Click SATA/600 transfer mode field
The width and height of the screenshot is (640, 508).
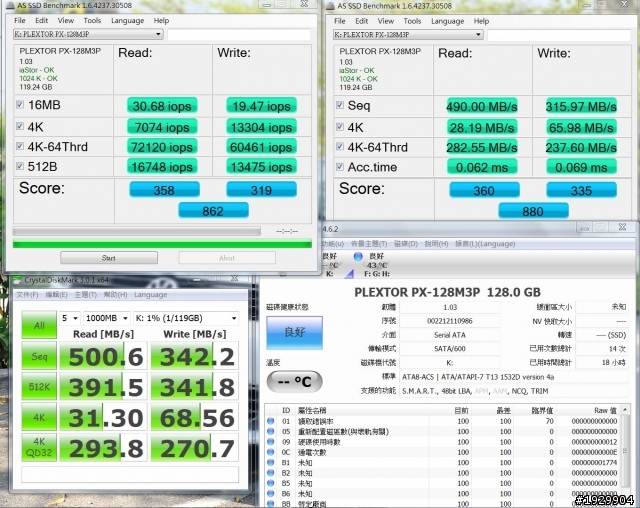click(449, 348)
